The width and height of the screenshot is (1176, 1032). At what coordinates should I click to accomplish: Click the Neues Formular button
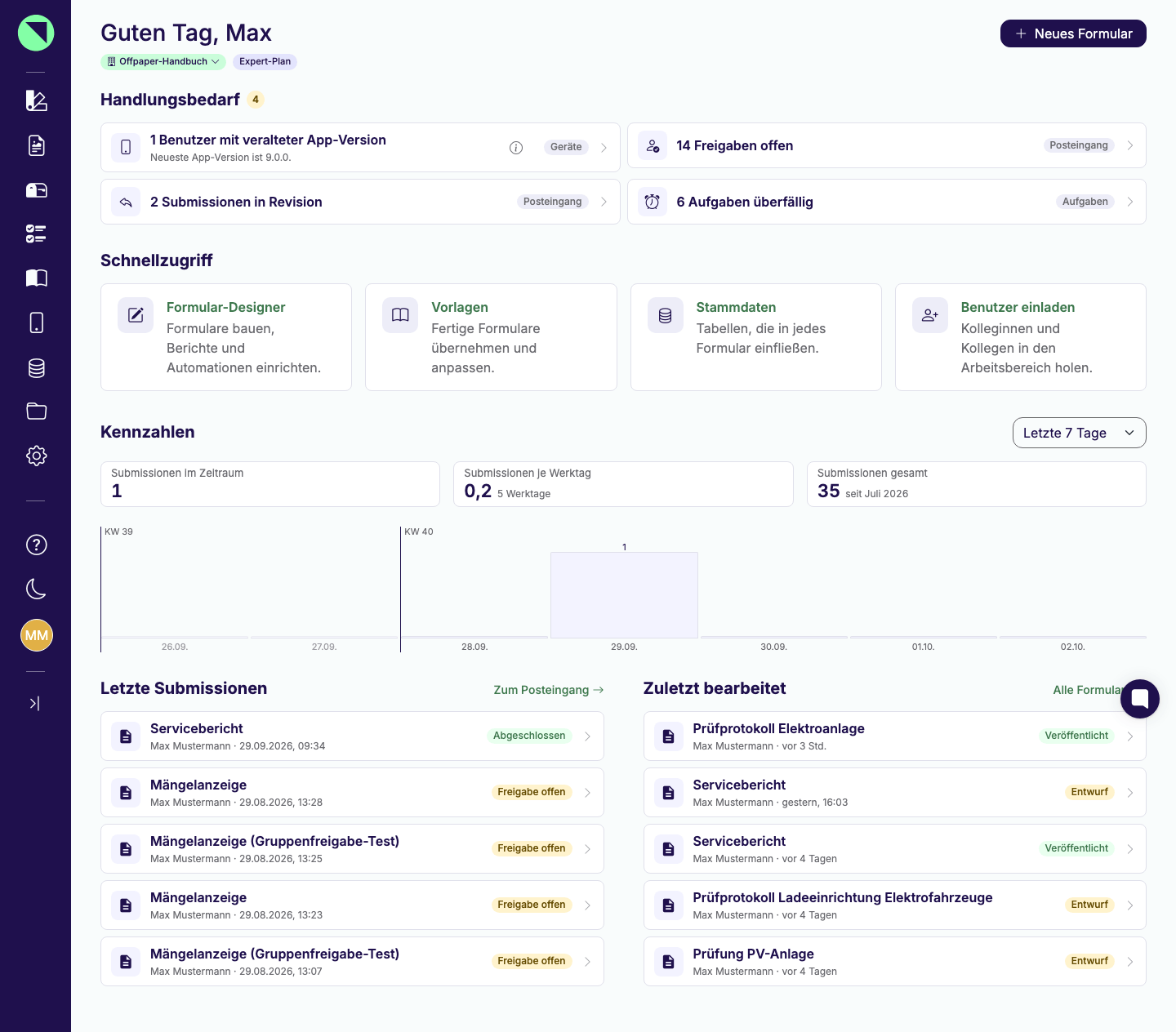(x=1073, y=33)
